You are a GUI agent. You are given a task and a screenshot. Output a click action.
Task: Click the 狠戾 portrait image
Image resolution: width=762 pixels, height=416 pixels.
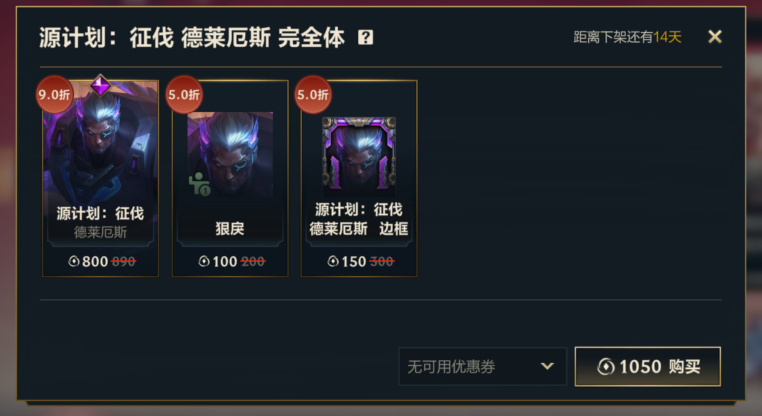(x=230, y=154)
